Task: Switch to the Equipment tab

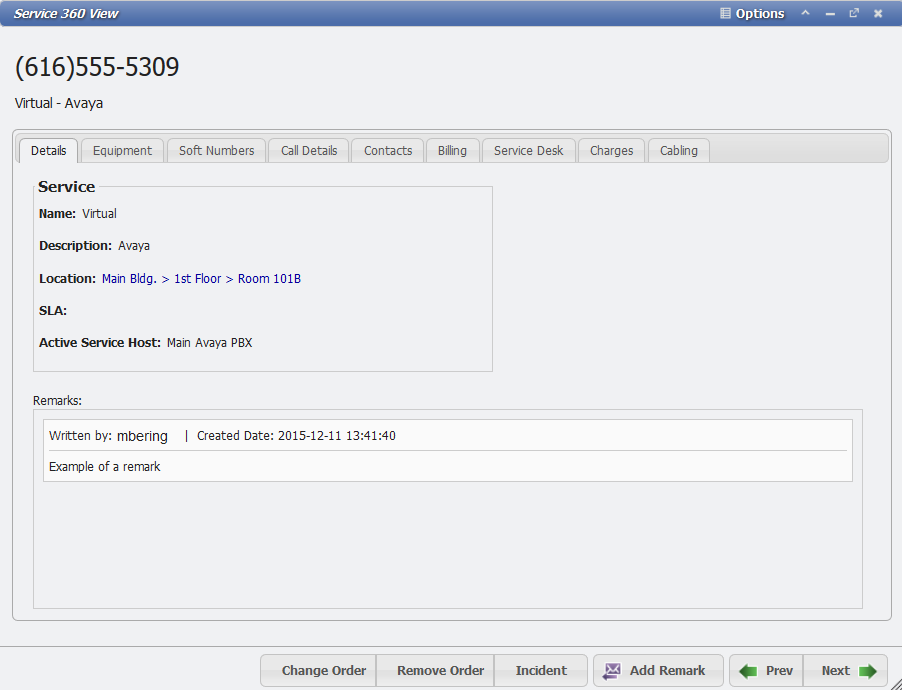Action: click(122, 150)
